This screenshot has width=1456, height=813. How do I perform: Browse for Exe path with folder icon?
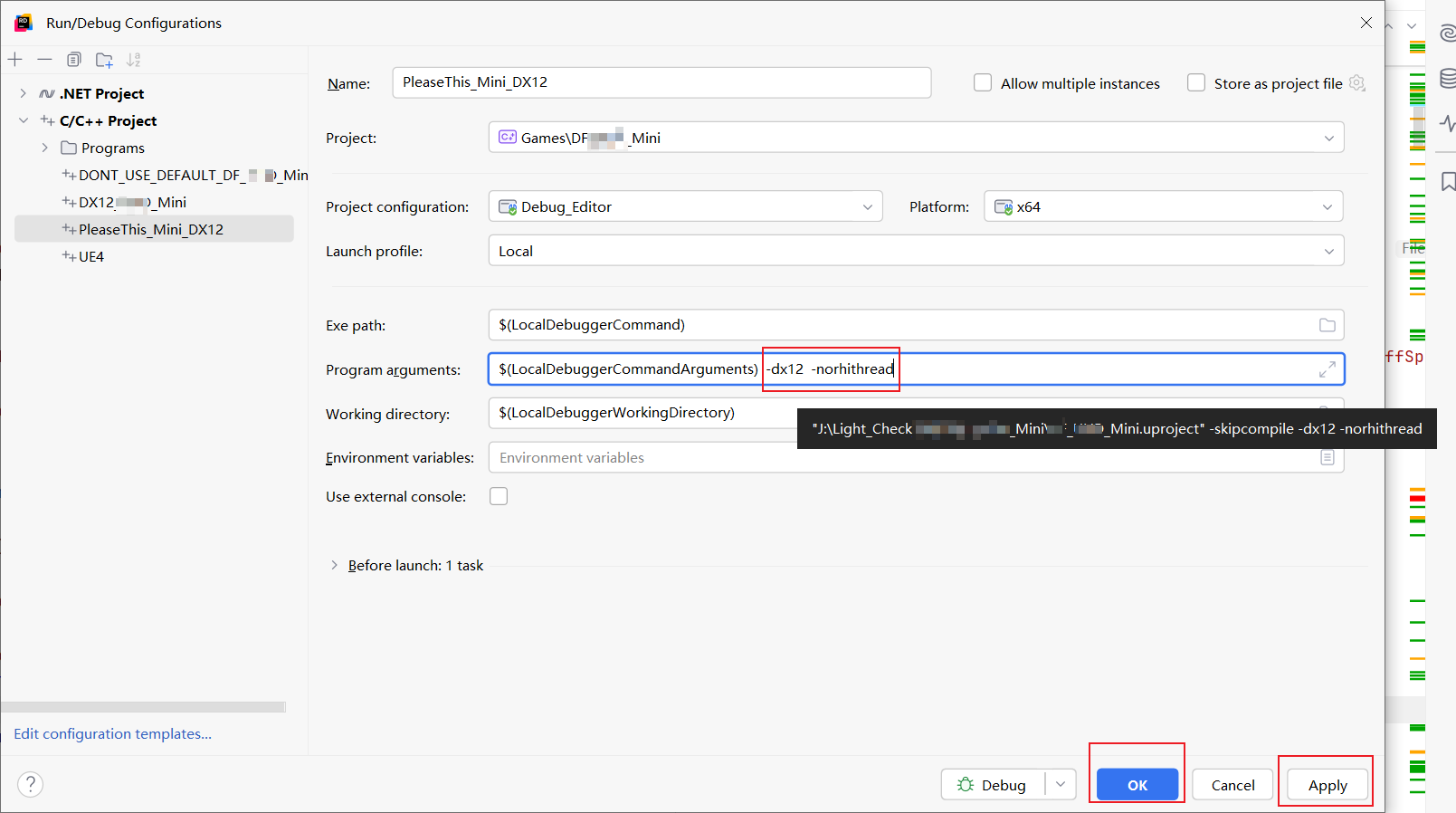click(x=1328, y=325)
